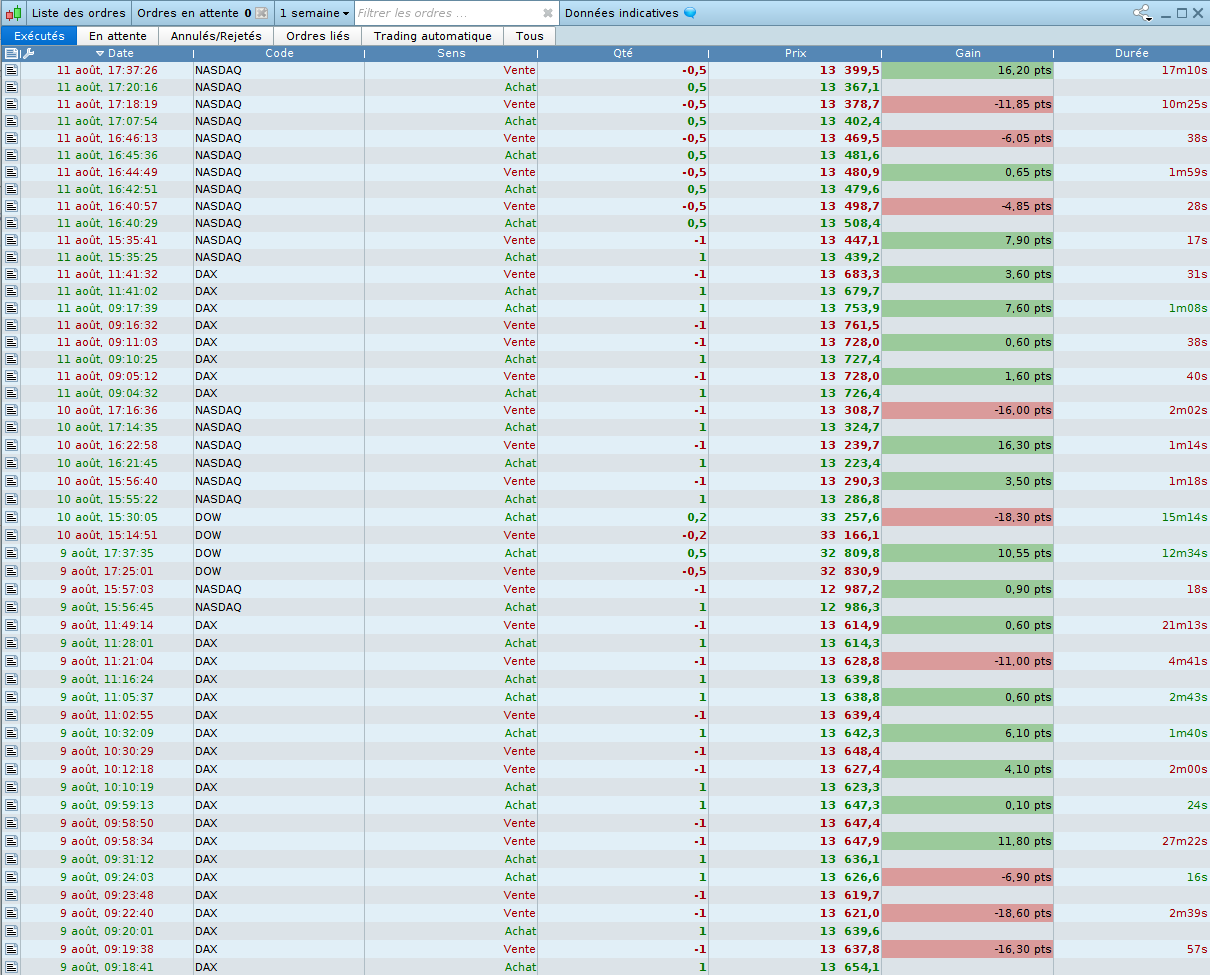Open the Annulés/Rejetés tab
The height and width of the screenshot is (975, 1210).
click(x=216, y=36)
